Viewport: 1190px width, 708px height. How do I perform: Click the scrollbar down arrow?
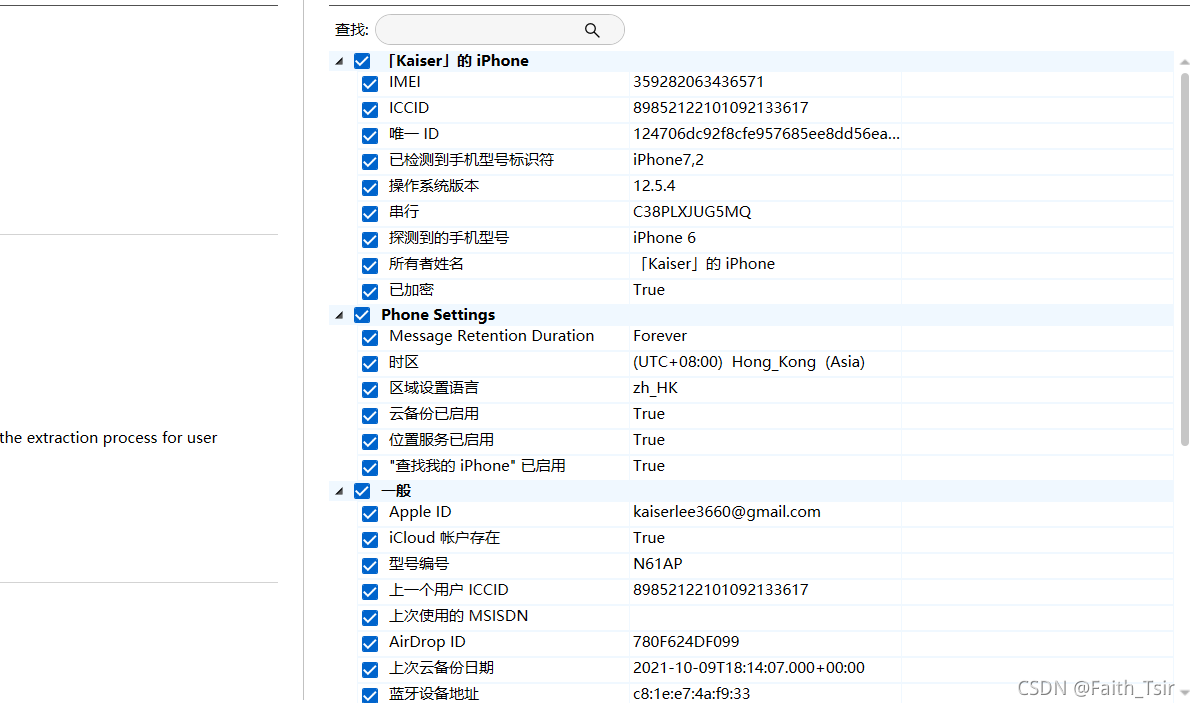(1185, 693)
